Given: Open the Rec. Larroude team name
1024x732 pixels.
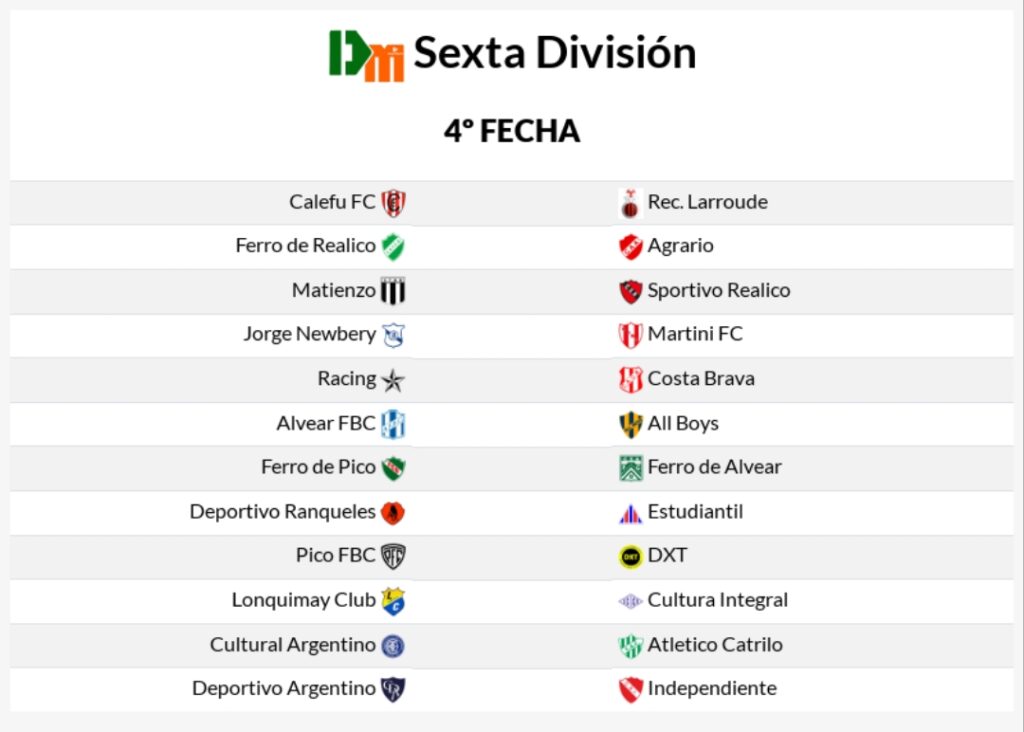Looking at the screenshot, I should (x=707, y=202).
